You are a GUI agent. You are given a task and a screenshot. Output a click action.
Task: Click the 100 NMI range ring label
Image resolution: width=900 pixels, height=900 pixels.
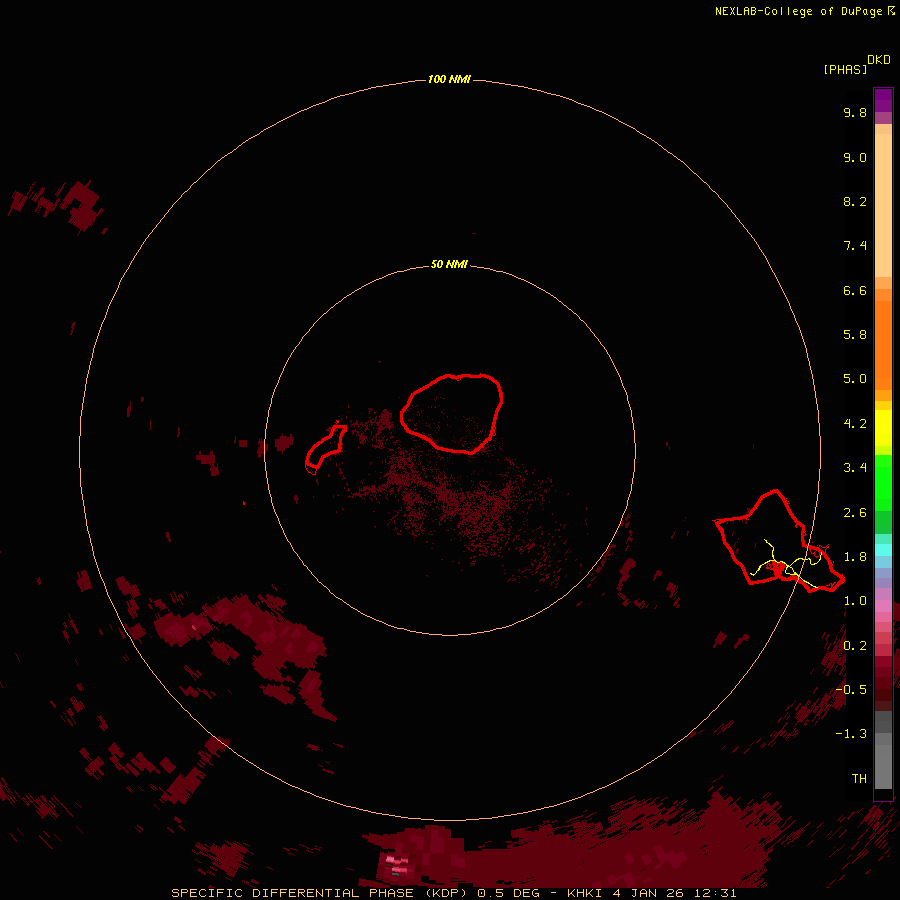coord(449,79)
